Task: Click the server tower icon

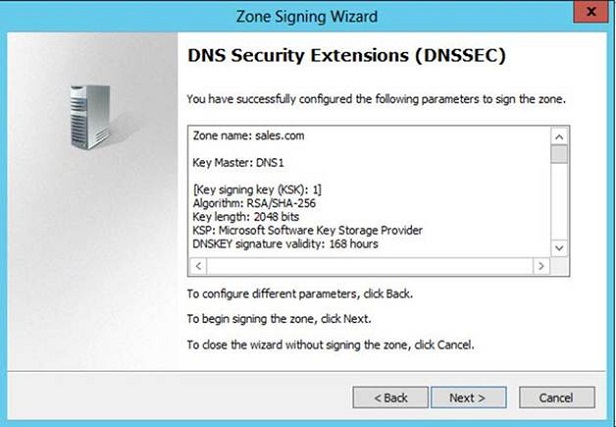Action: (x=90, y=117)
